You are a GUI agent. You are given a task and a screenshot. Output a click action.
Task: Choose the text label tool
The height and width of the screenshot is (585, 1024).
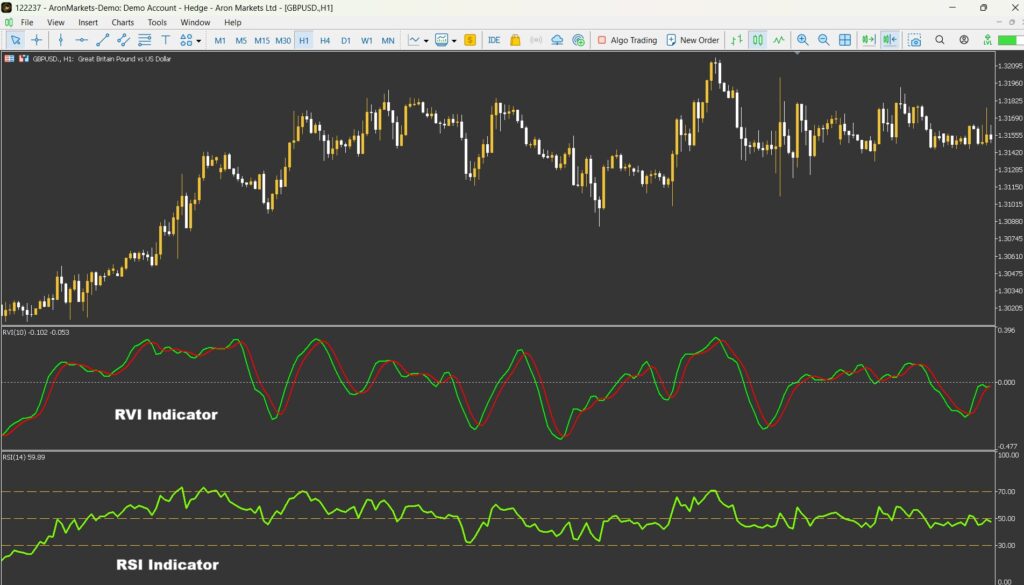[x=166, y=40]
